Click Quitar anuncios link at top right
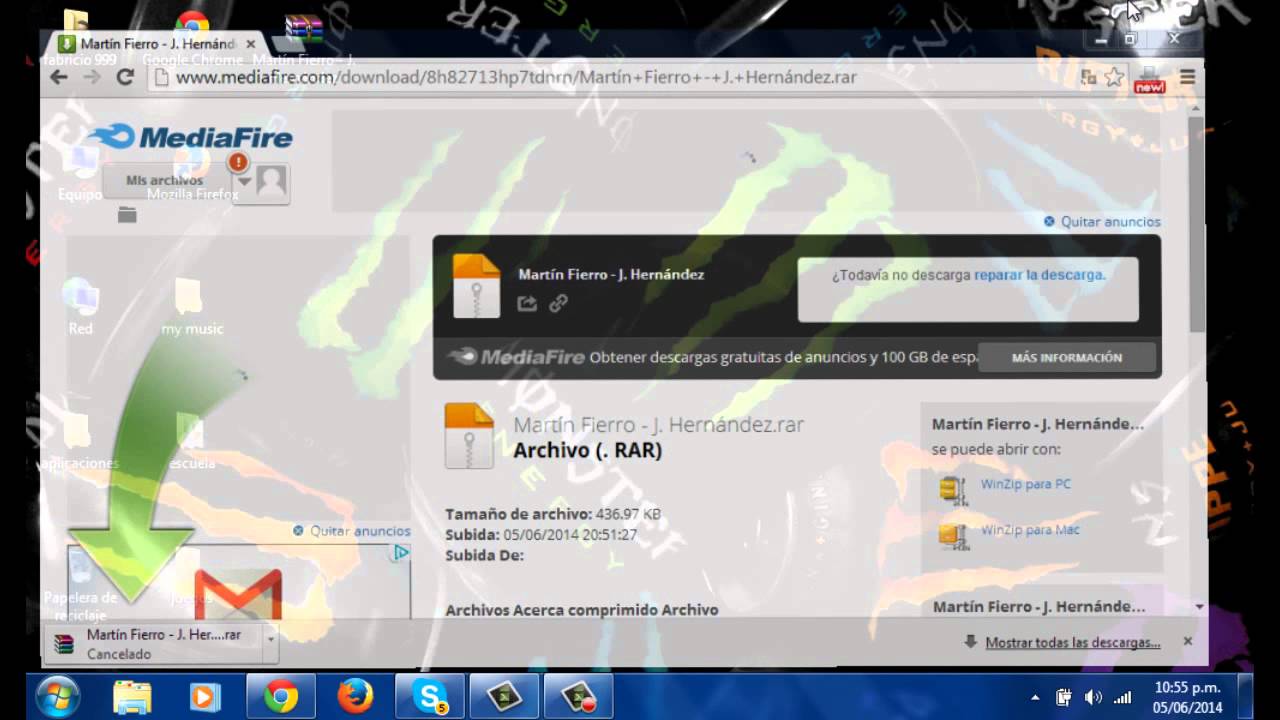This screenshot has height=720, width=1280. click(x=1110, y=222)
